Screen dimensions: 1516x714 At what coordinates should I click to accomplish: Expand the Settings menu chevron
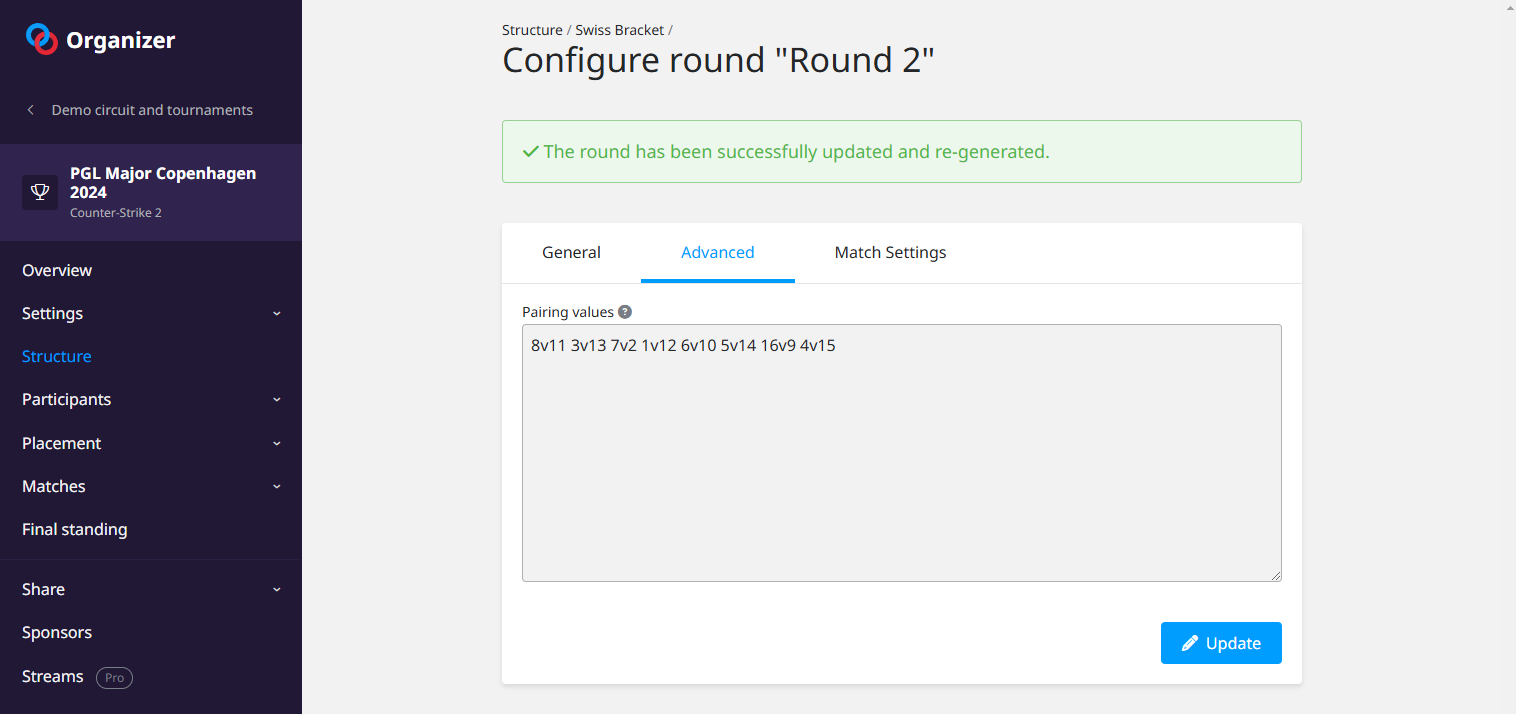tap(277, 314)
